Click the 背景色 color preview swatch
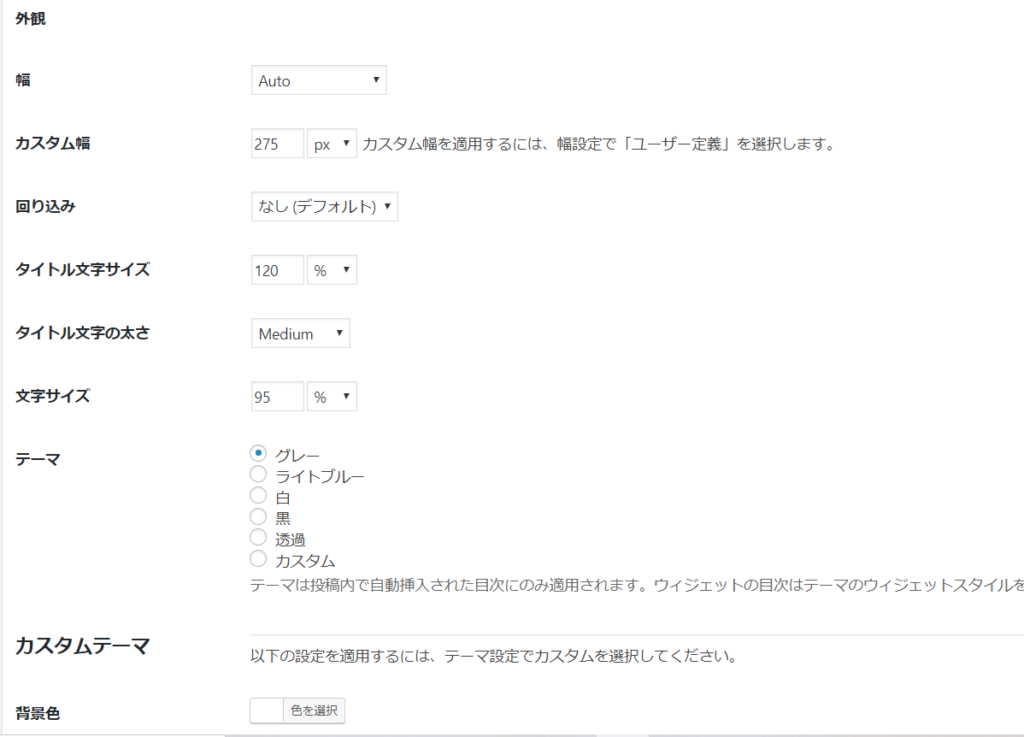 pyautogui.click(x=268, y=711)
